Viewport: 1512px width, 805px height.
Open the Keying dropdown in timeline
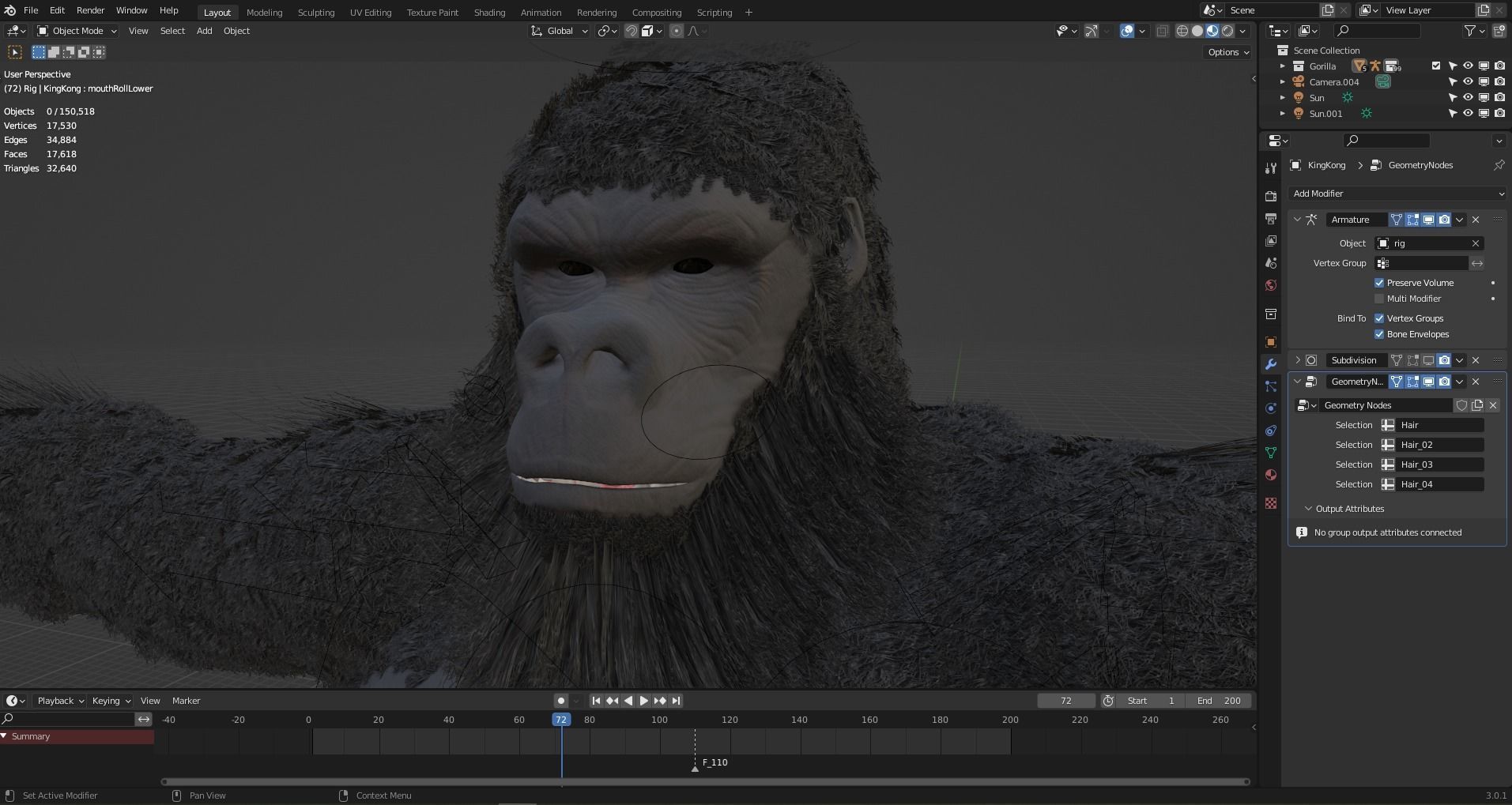coord(111,701)
